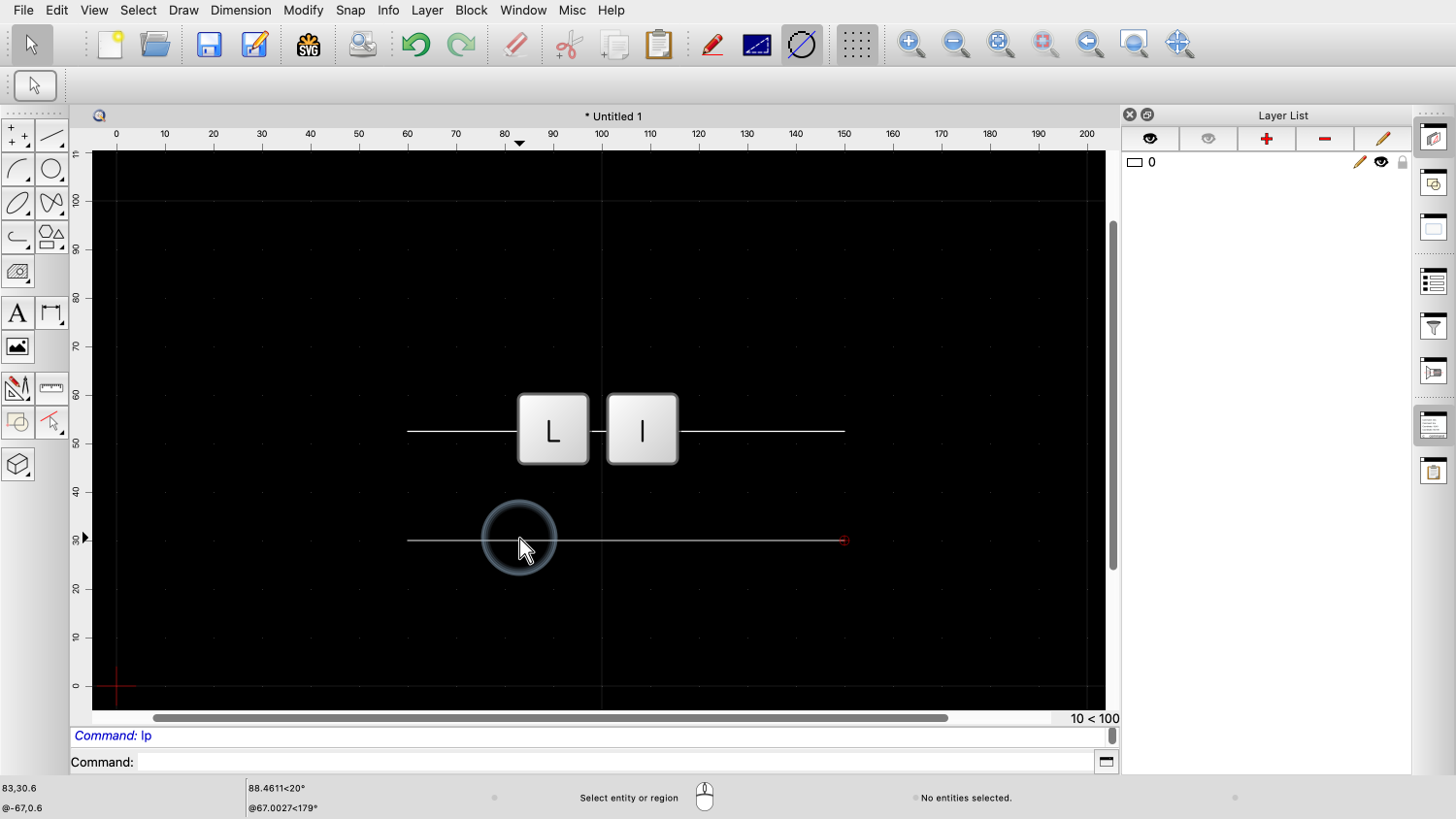Click the SVG export icon
Viewport: 1456px width, 819px height.
(309, 45)
